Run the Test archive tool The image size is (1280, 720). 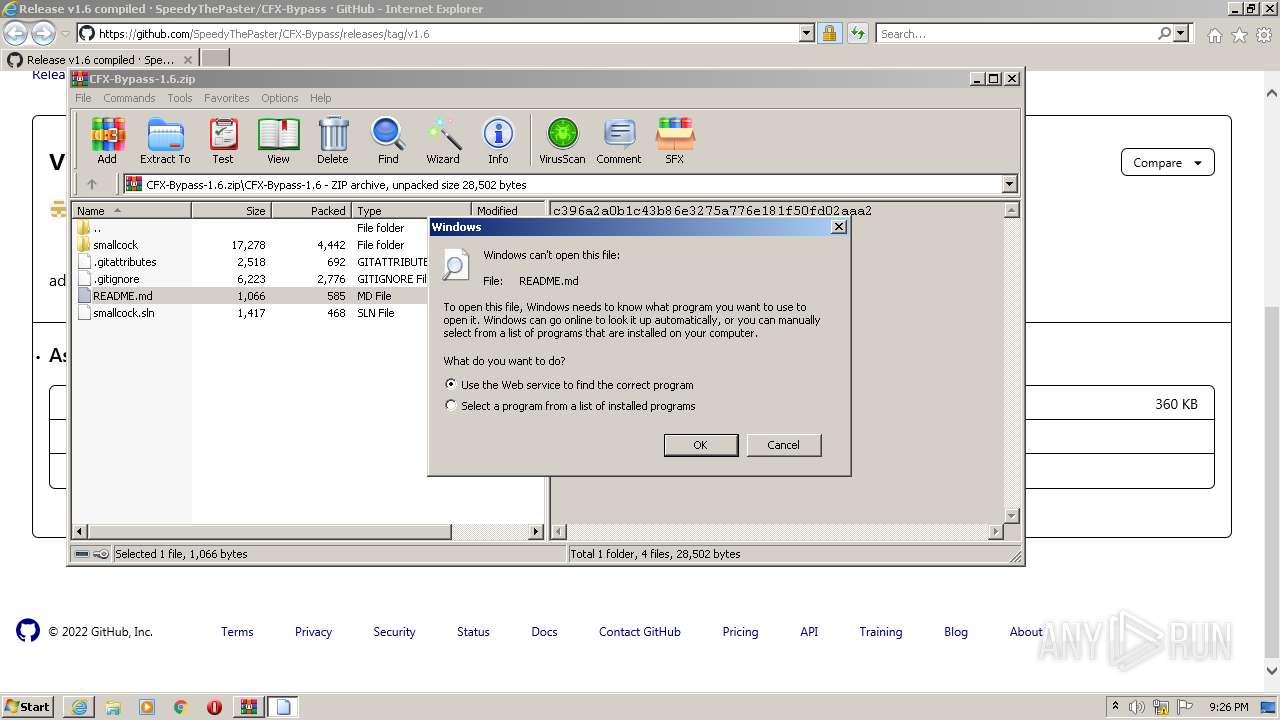coord(223,140)
